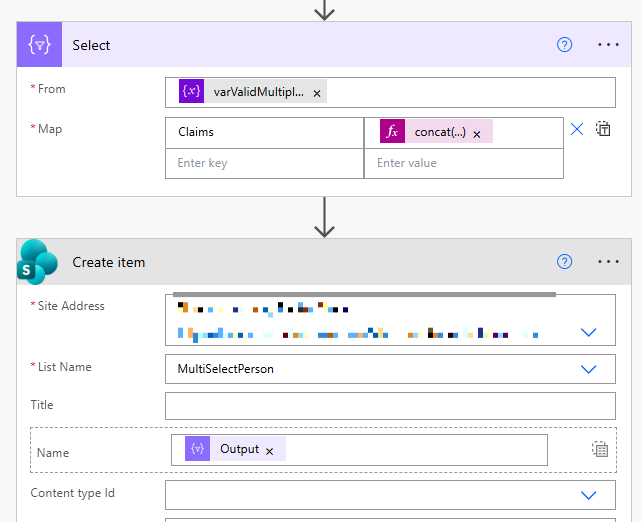Viewport: 642px width, 522px height.
Task: Expand the List Name dropdown
Action: [x=589, y=369]
